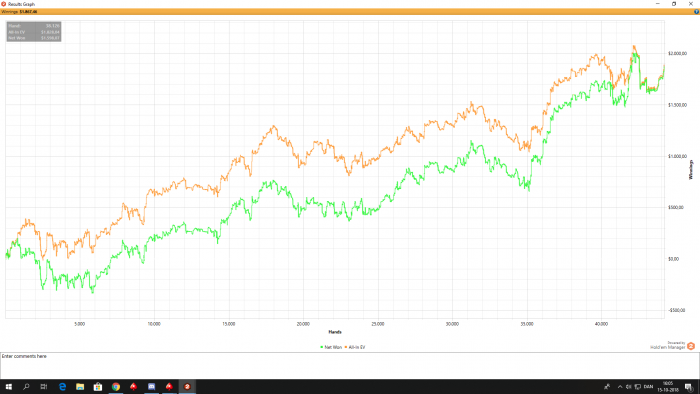Click the $500,00 label on the winnings axis
The width and height of the screenshot is (700, 394).
tap(676, 207)
